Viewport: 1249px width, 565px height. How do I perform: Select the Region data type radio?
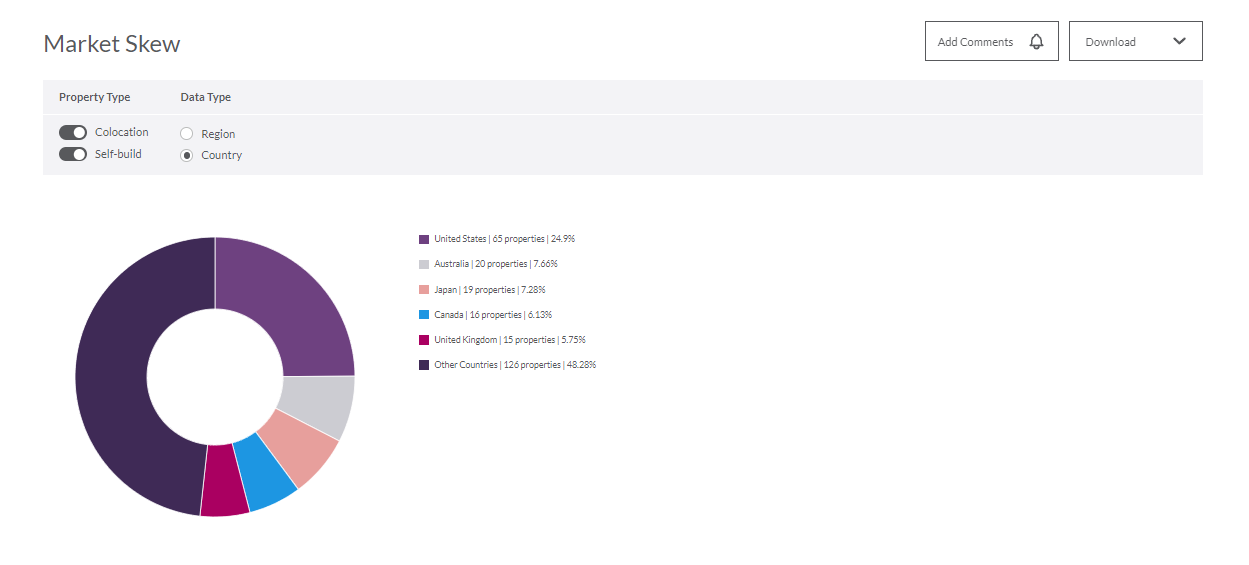187,134
